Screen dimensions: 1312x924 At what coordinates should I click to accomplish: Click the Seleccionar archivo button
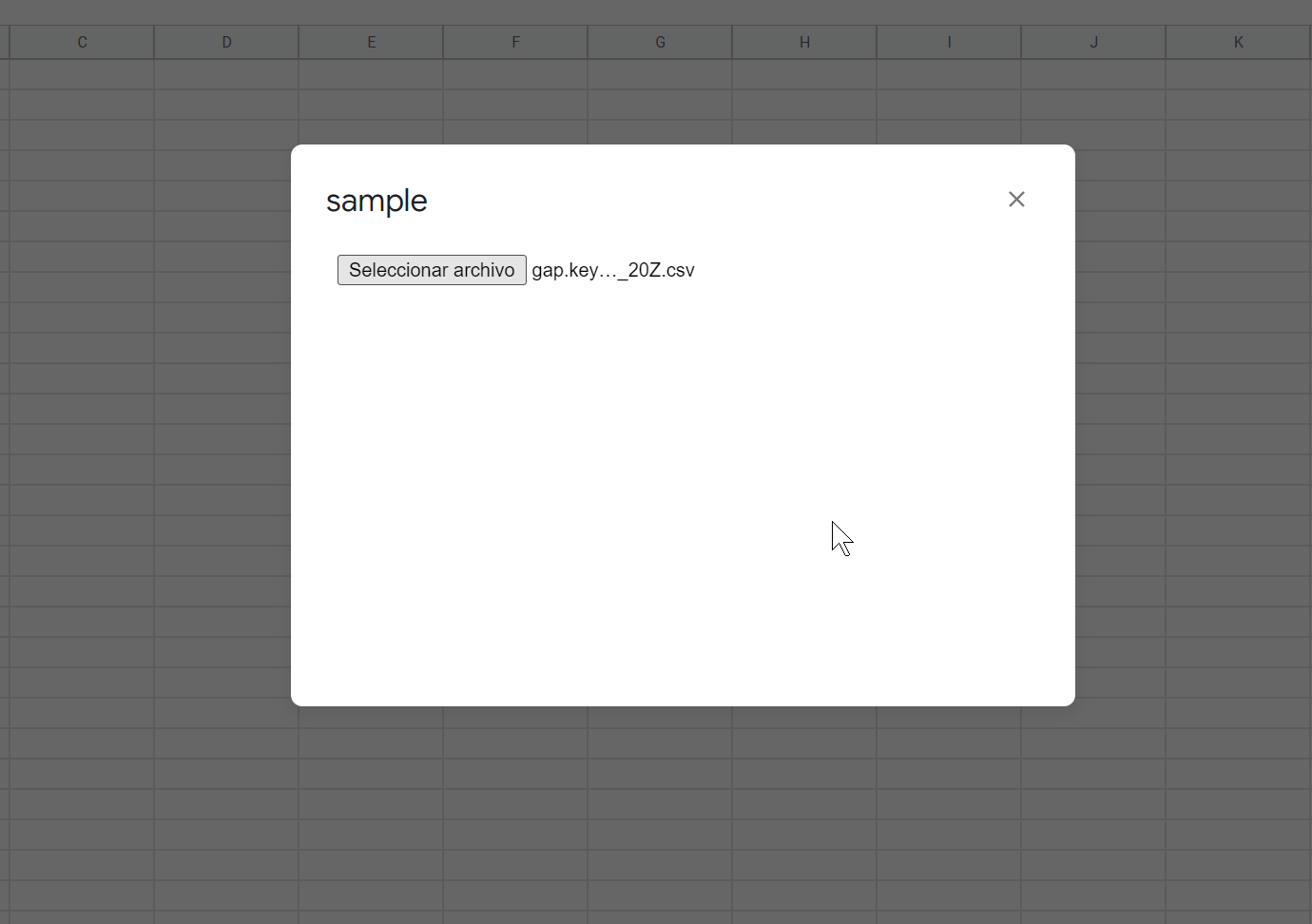432,270
